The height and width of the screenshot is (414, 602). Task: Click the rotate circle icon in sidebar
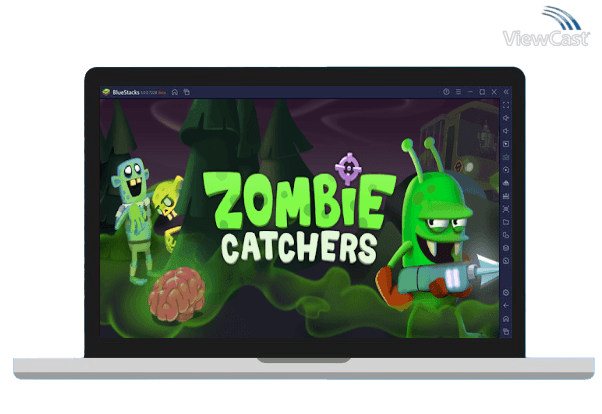tap(506, 261)
